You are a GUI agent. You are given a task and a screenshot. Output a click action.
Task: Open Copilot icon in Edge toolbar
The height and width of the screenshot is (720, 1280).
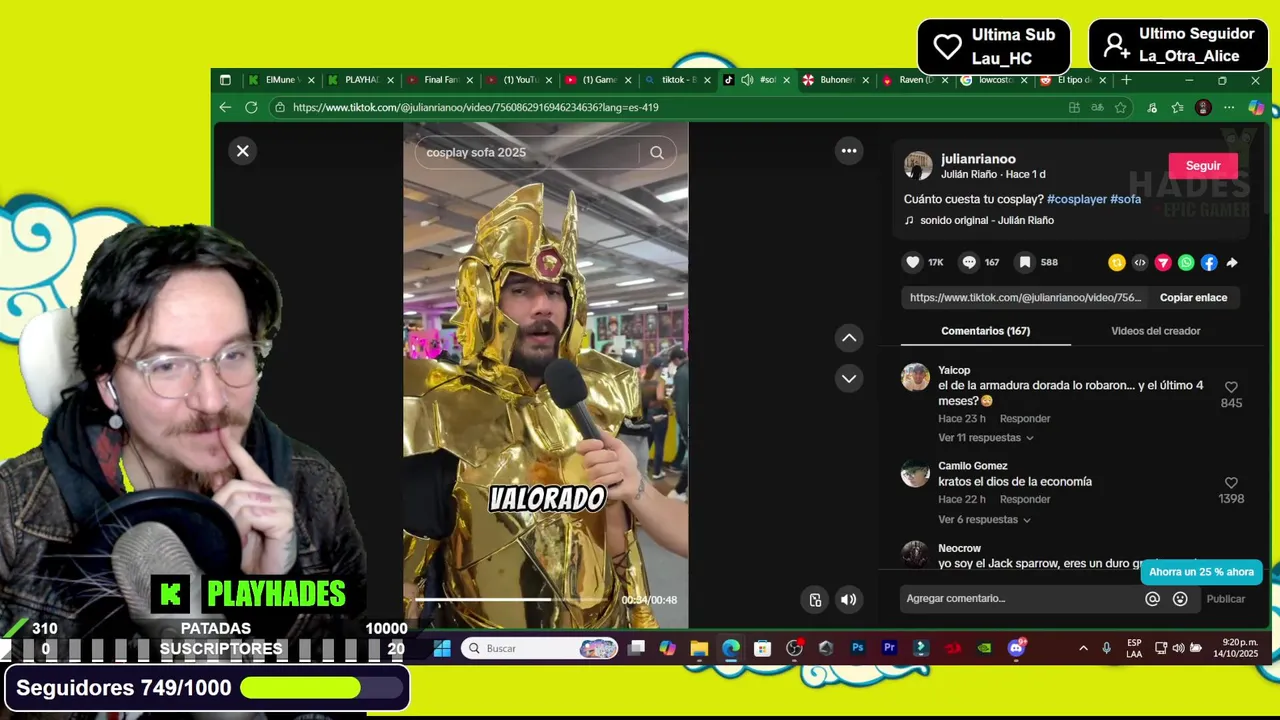click(x=1255, y=107)
